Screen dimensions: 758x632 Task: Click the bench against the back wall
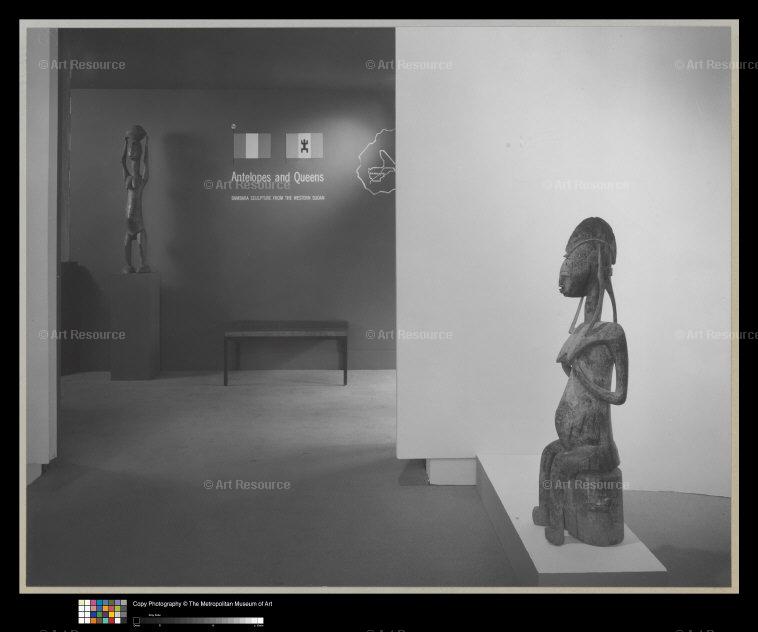tap(286, 353)
